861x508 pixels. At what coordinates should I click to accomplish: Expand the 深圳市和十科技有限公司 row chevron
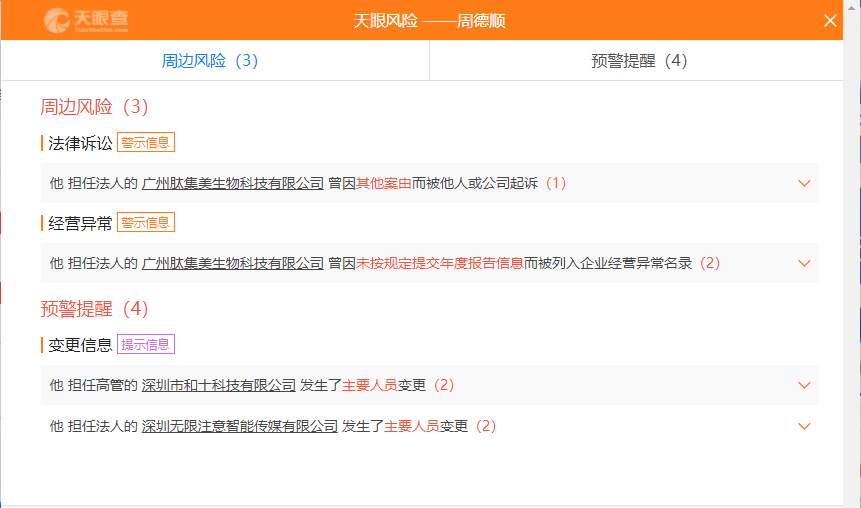(804, 386)
